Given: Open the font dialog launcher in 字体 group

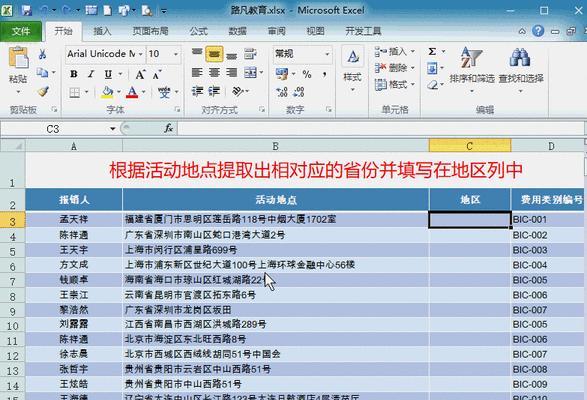Looking at the screenshot, I should tap(177, 109).
